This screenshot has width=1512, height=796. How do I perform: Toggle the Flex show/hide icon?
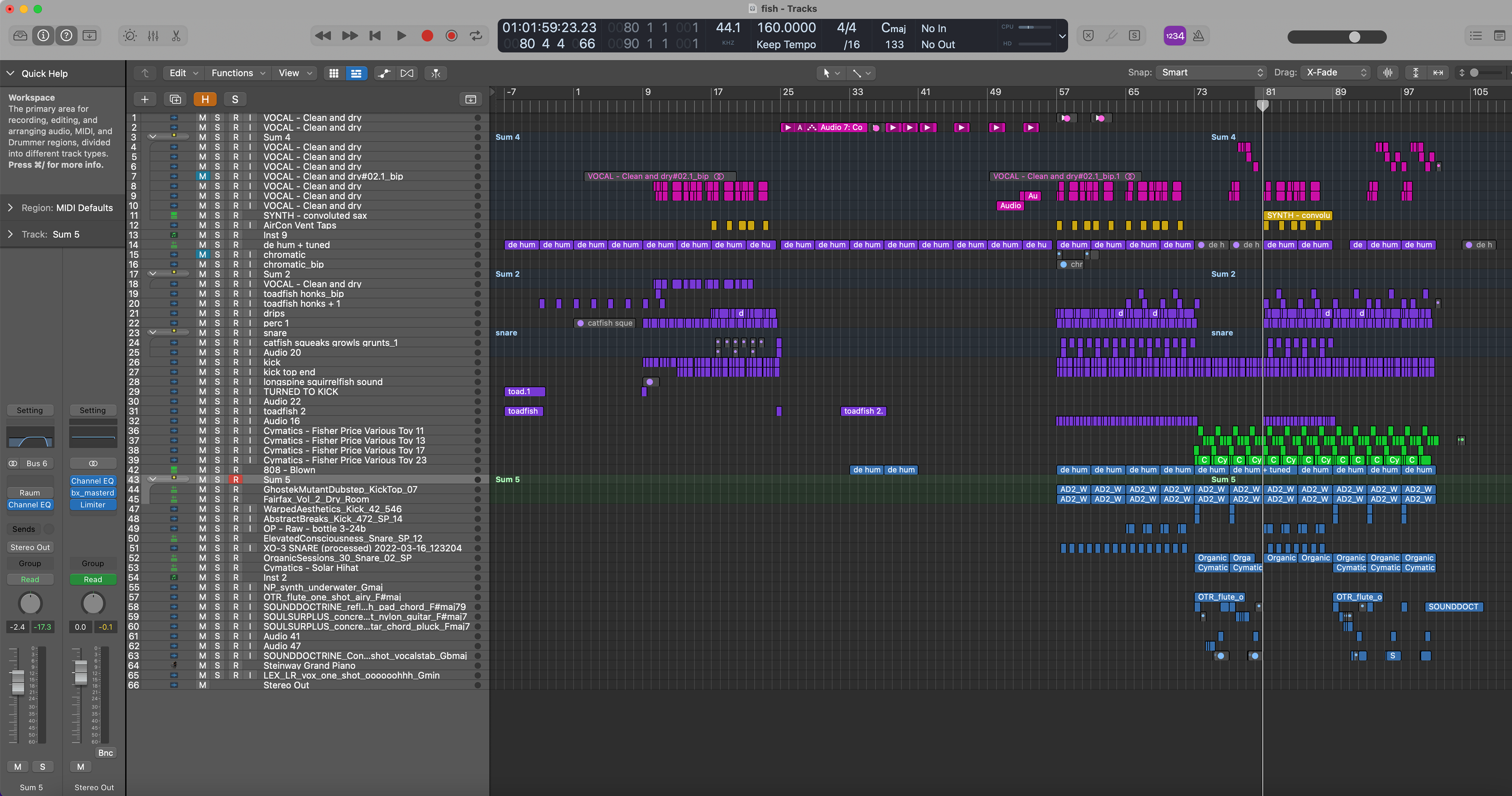point(407,73)
